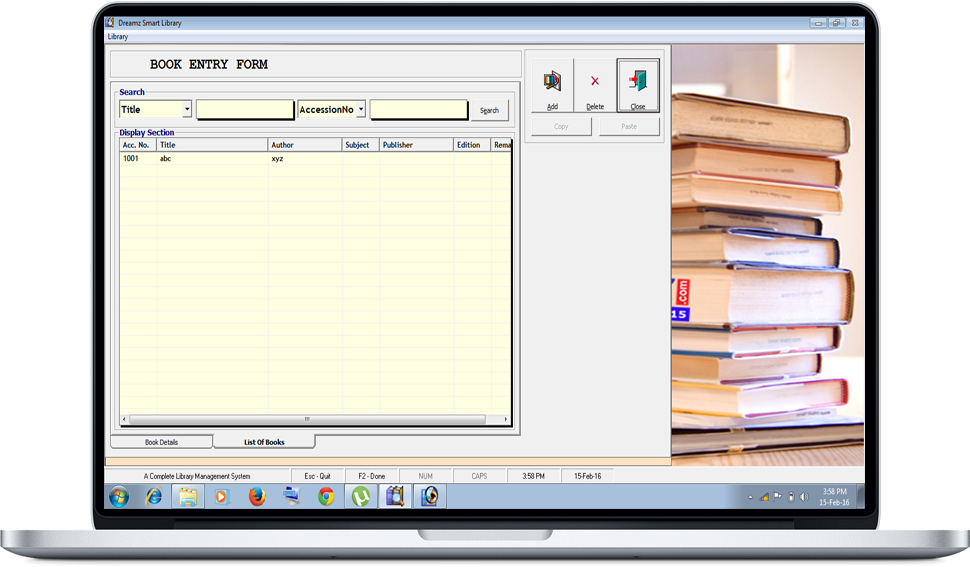Open the volume speaker tray icon
This screenshot has width=970, height=567.
click(x=804, y=497)
